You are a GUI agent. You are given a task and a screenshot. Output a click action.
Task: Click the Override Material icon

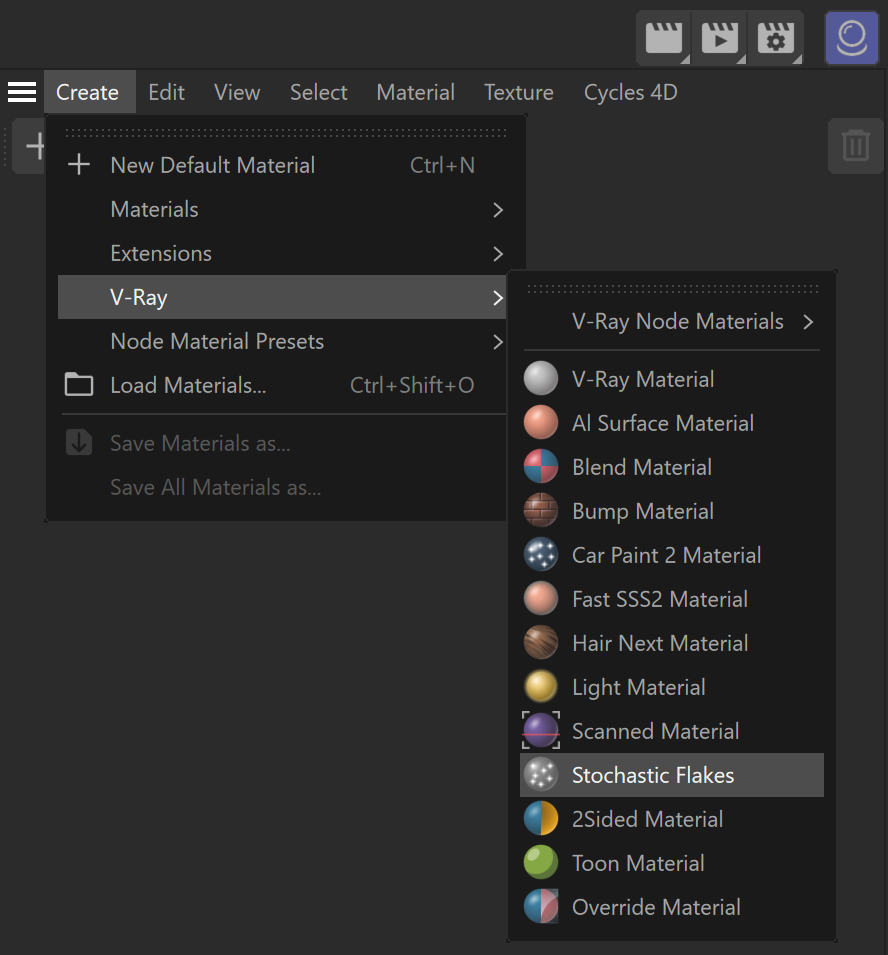tap(541, 906)
